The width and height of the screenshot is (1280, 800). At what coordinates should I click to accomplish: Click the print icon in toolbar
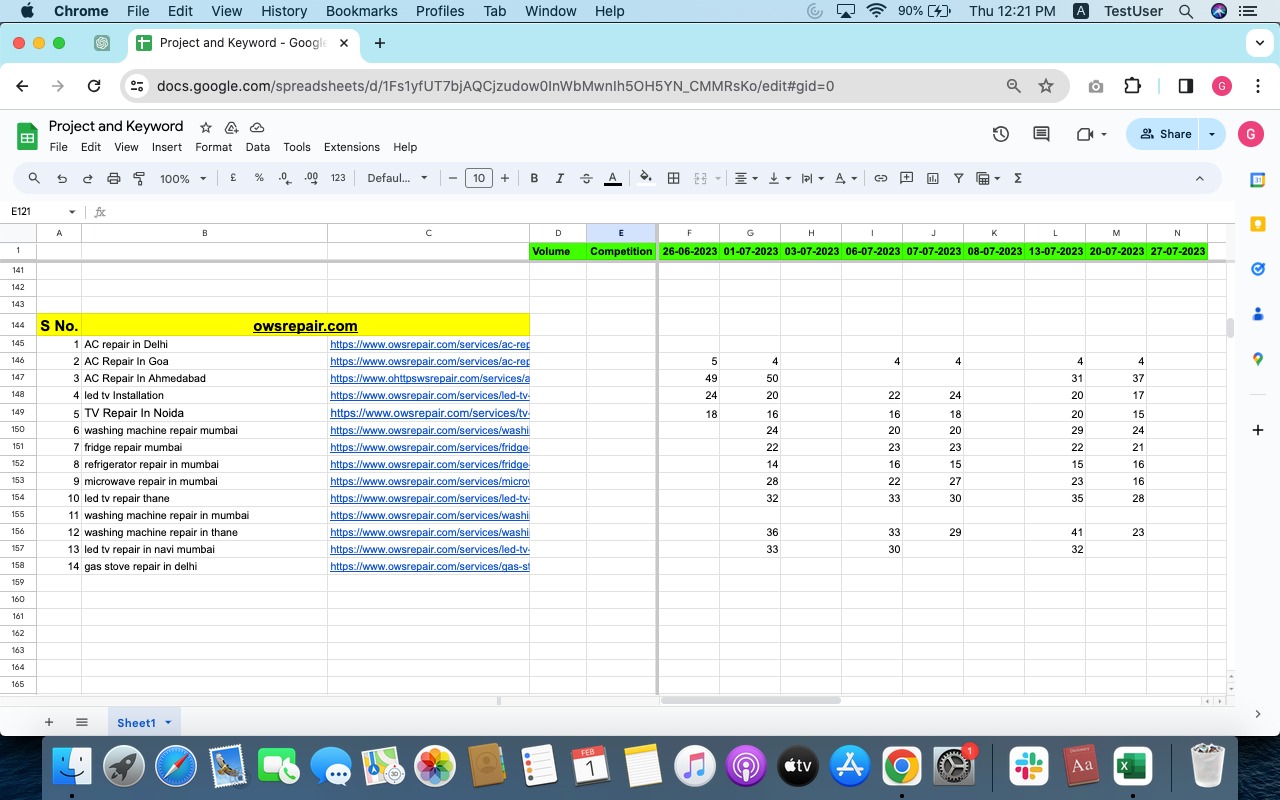tap(113, 178)
